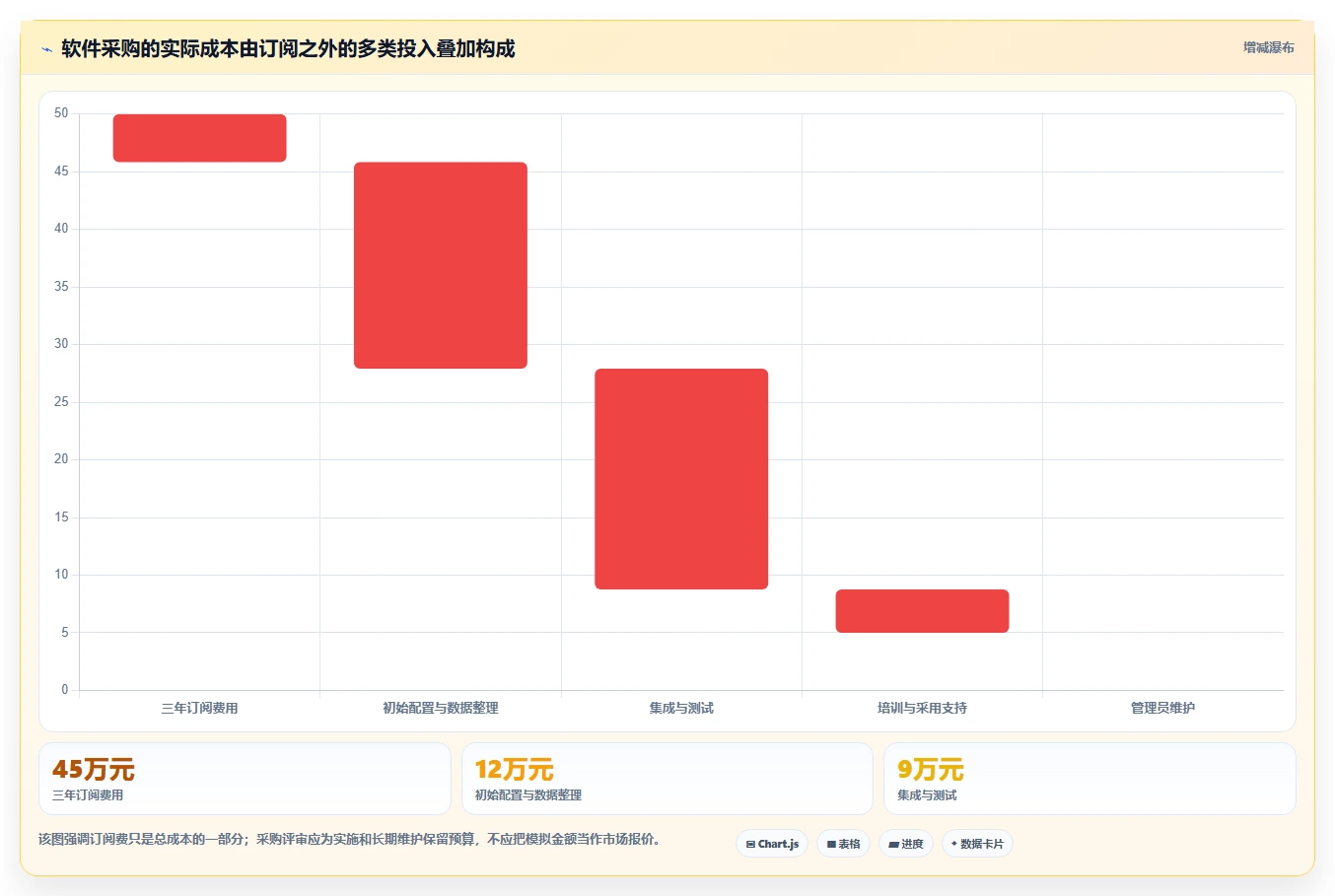The height and width of the screenshot is (896, 1335).
Task: Select the 集成与测试 red waterfall bar
Action: pyautogui.click(x=681, y=479)
